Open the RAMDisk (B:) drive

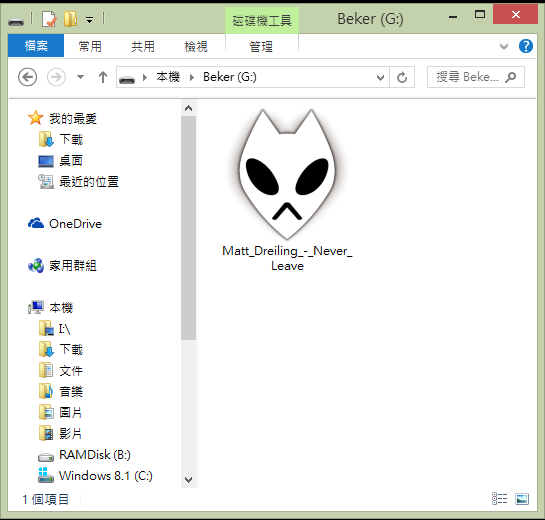coord(95,455)
